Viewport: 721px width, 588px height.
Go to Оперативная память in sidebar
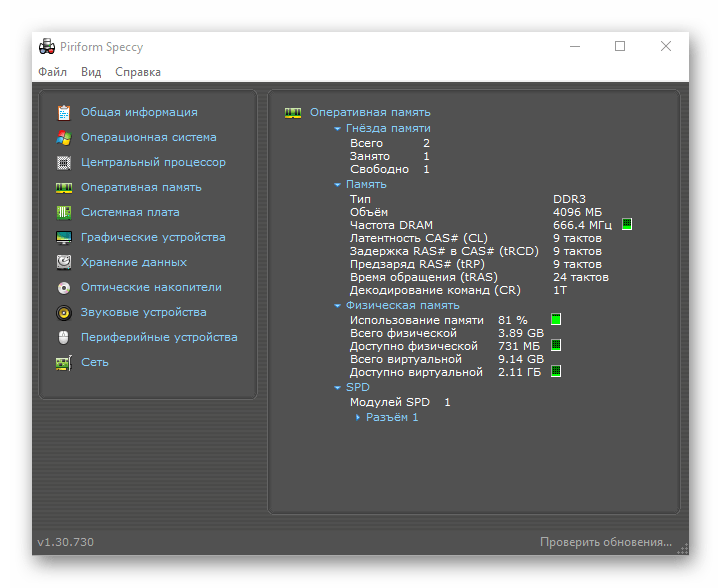(x=141, y=188)
